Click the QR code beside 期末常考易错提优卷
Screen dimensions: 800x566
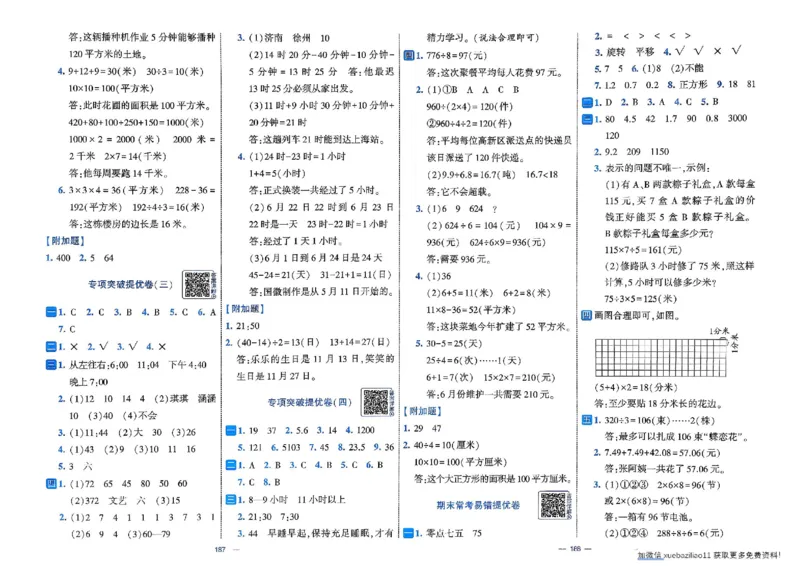pyautogui.click(x=554, y=505)
